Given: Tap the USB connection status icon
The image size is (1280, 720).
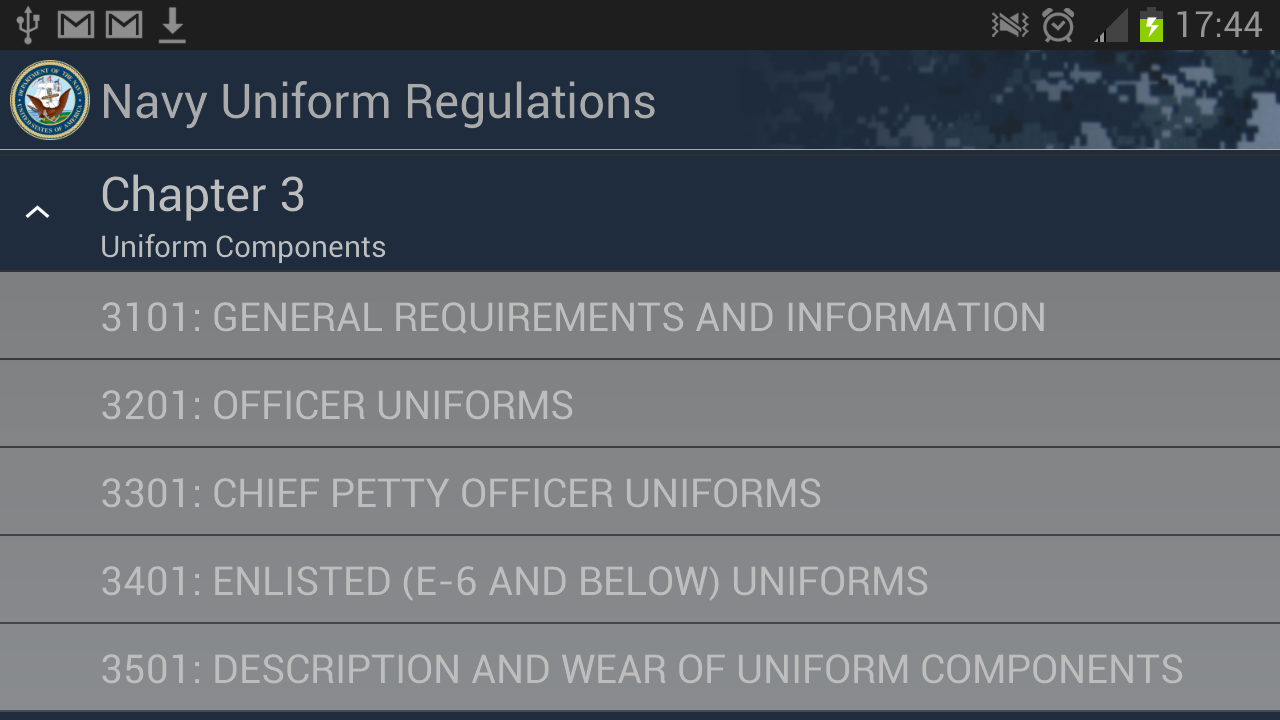Looking at the screenshot, I should [27, 24].
